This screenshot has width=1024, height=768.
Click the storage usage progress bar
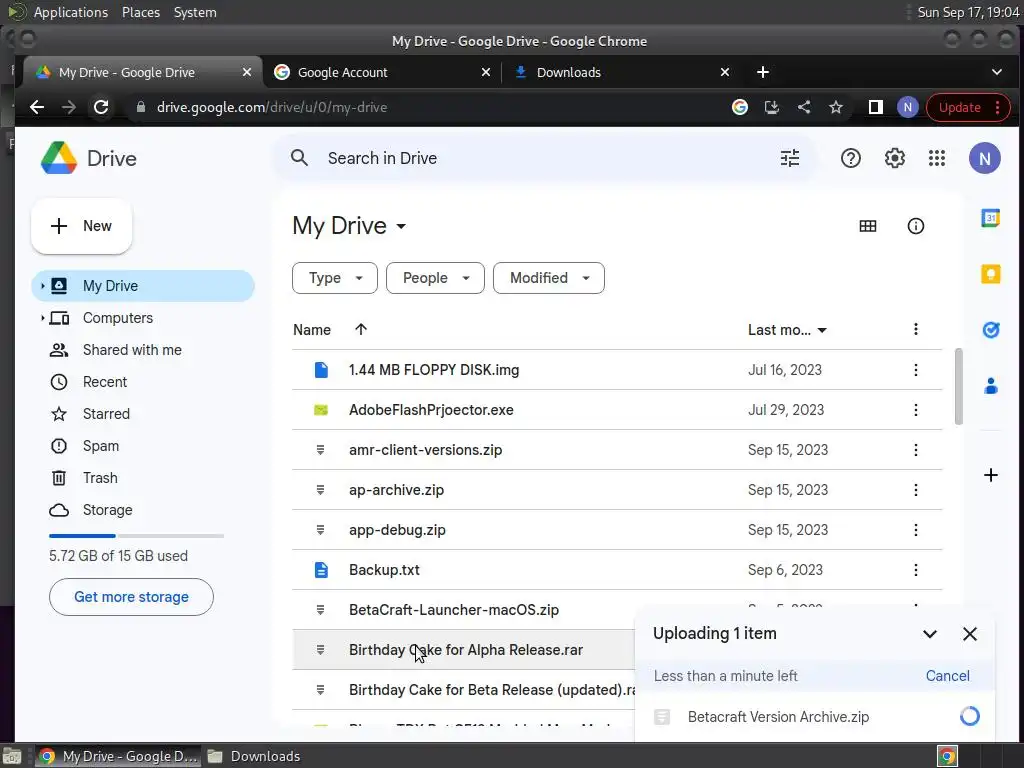[x=136, y=536]
